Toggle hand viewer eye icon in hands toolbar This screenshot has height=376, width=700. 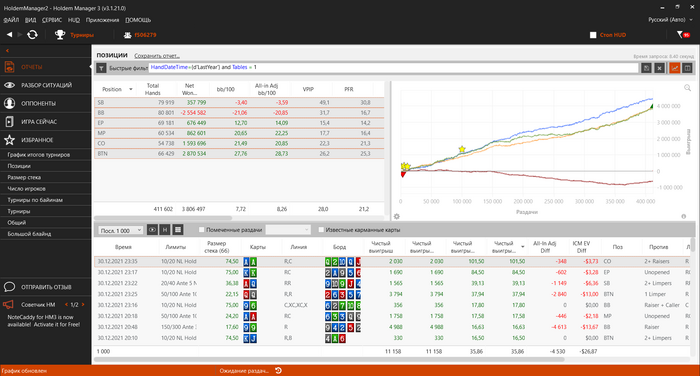click(152, 230)
